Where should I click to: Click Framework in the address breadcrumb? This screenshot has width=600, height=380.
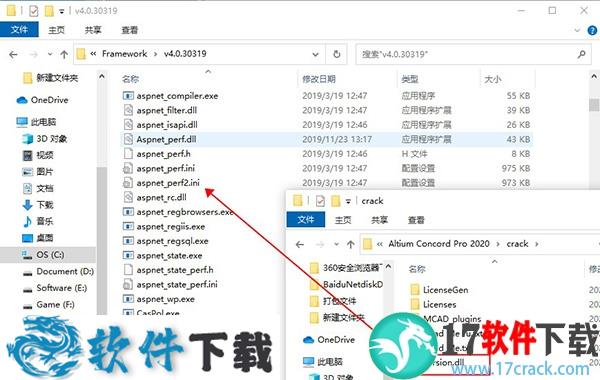[124, 54]
